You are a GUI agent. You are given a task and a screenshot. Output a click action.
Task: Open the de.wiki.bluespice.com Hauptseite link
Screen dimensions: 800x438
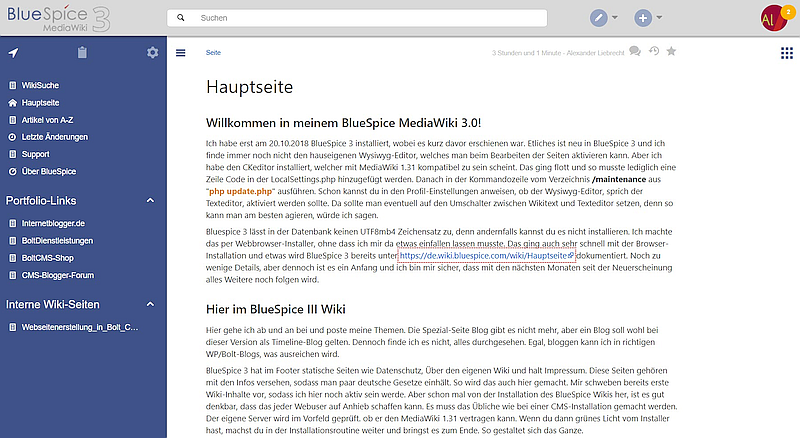(486, 255)
